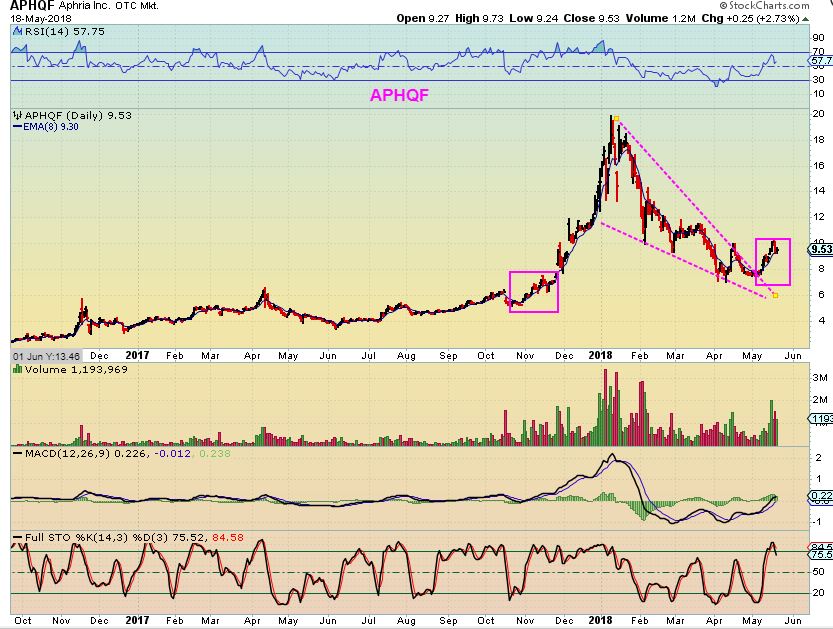Click the Nov label on the upper date axis
The height and width of the screenshot is (629, 833).
[525, 356]
